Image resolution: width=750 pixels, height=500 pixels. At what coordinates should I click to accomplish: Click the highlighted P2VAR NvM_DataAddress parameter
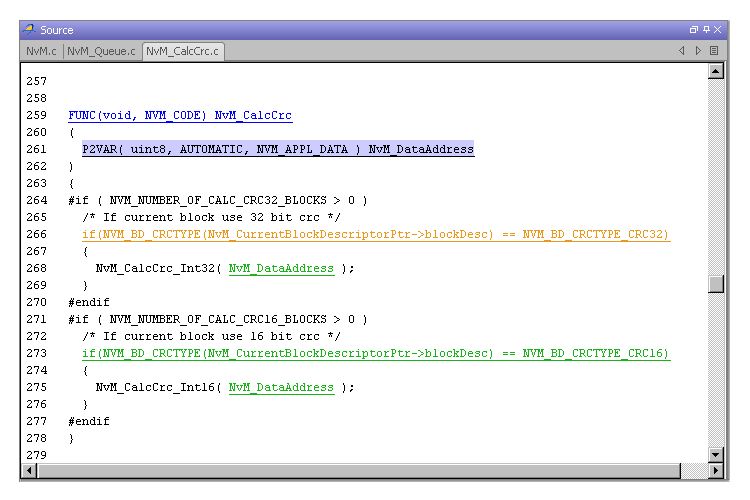tap(278, 149)
